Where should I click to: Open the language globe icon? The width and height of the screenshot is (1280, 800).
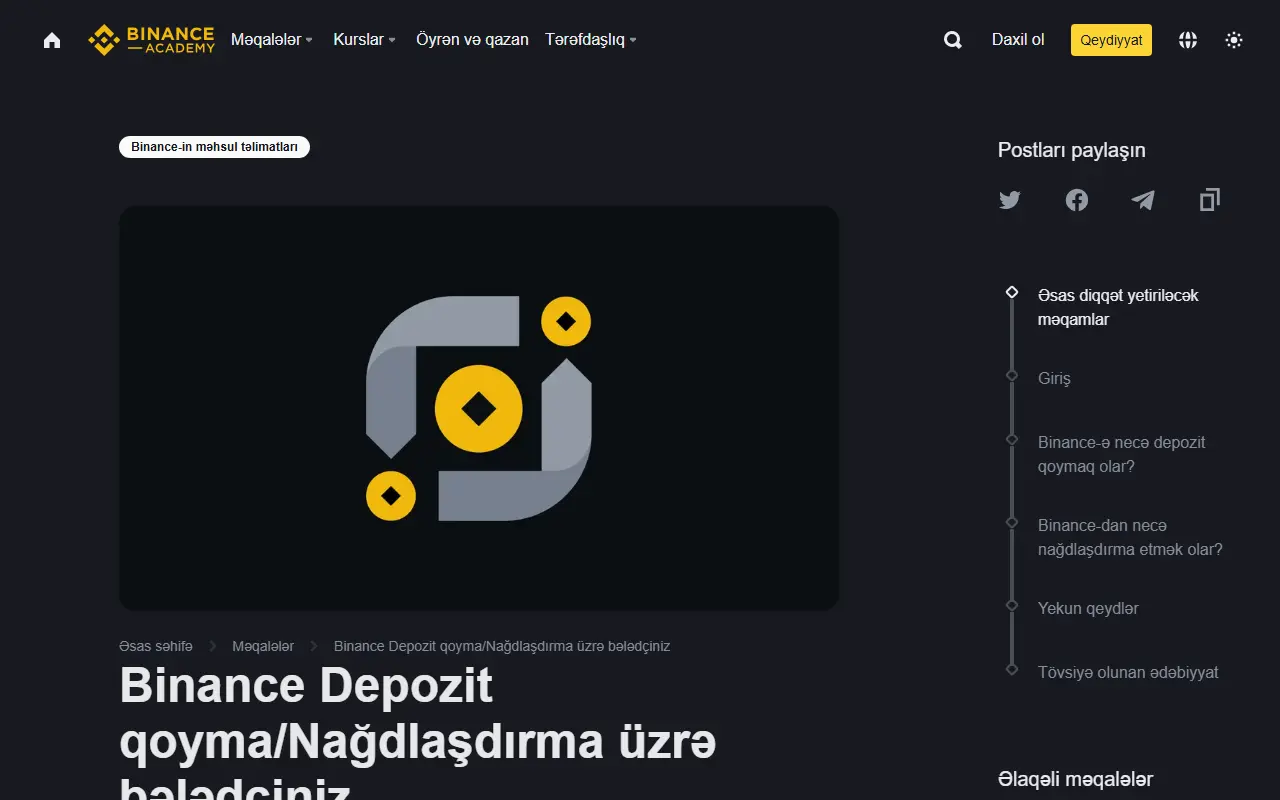click(1188, 40)
